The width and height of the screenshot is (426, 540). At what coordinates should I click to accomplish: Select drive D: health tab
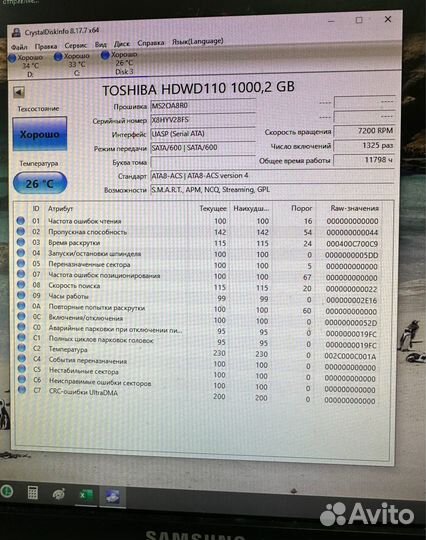[x=27, y=65]
